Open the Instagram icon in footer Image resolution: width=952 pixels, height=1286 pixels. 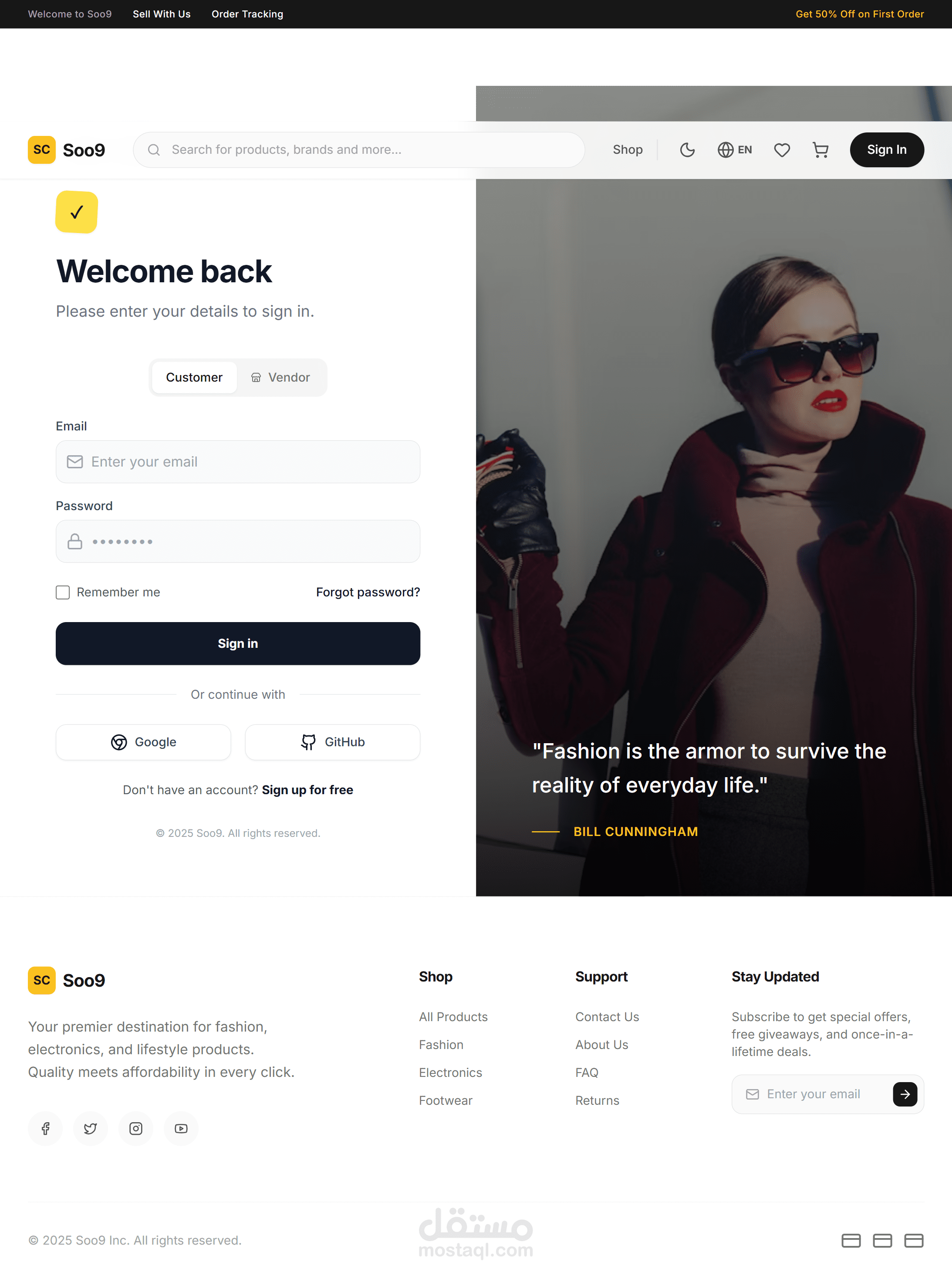[136, 1128]
